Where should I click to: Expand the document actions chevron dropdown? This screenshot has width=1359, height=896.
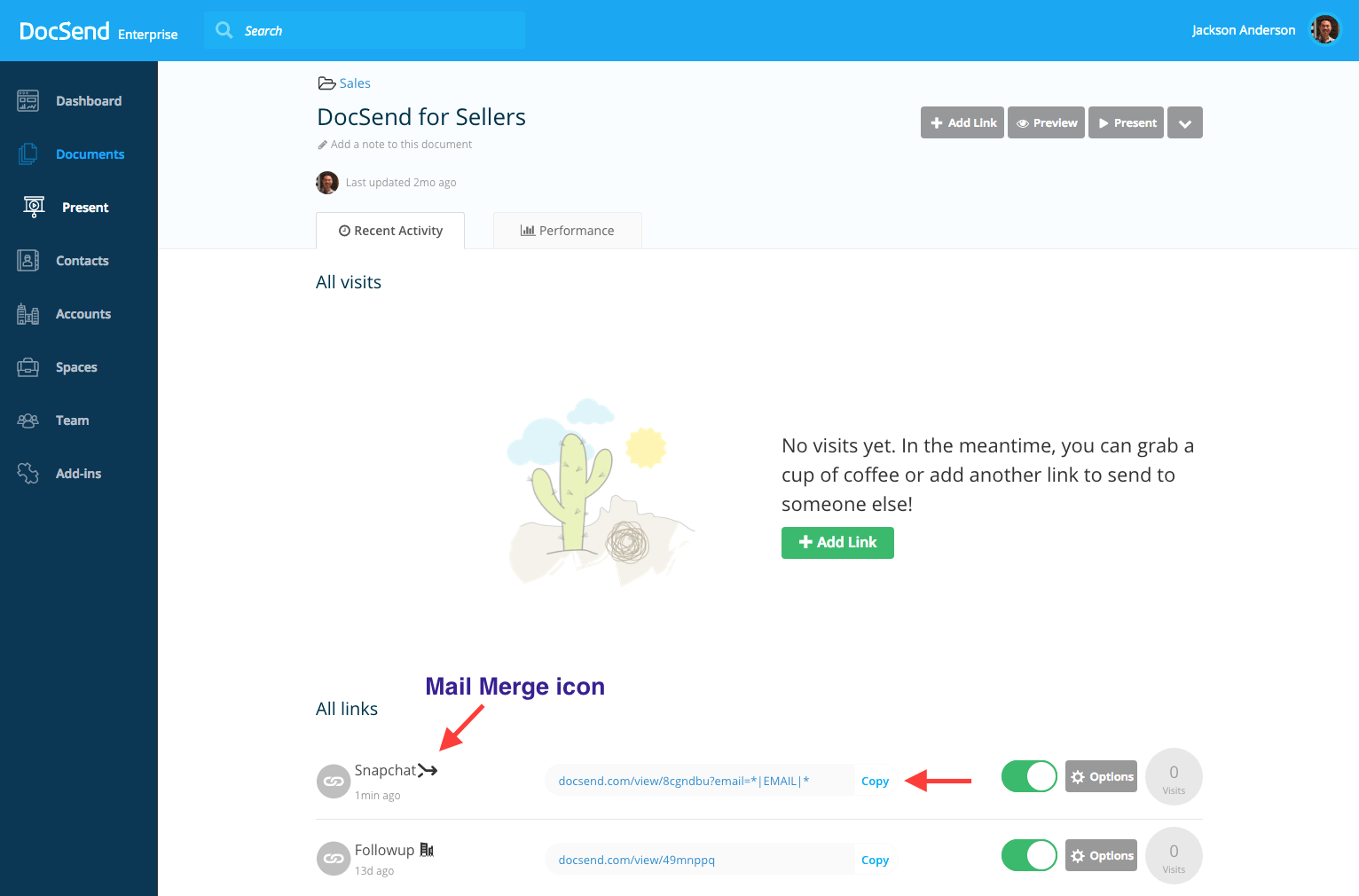tap(1185, 122)
